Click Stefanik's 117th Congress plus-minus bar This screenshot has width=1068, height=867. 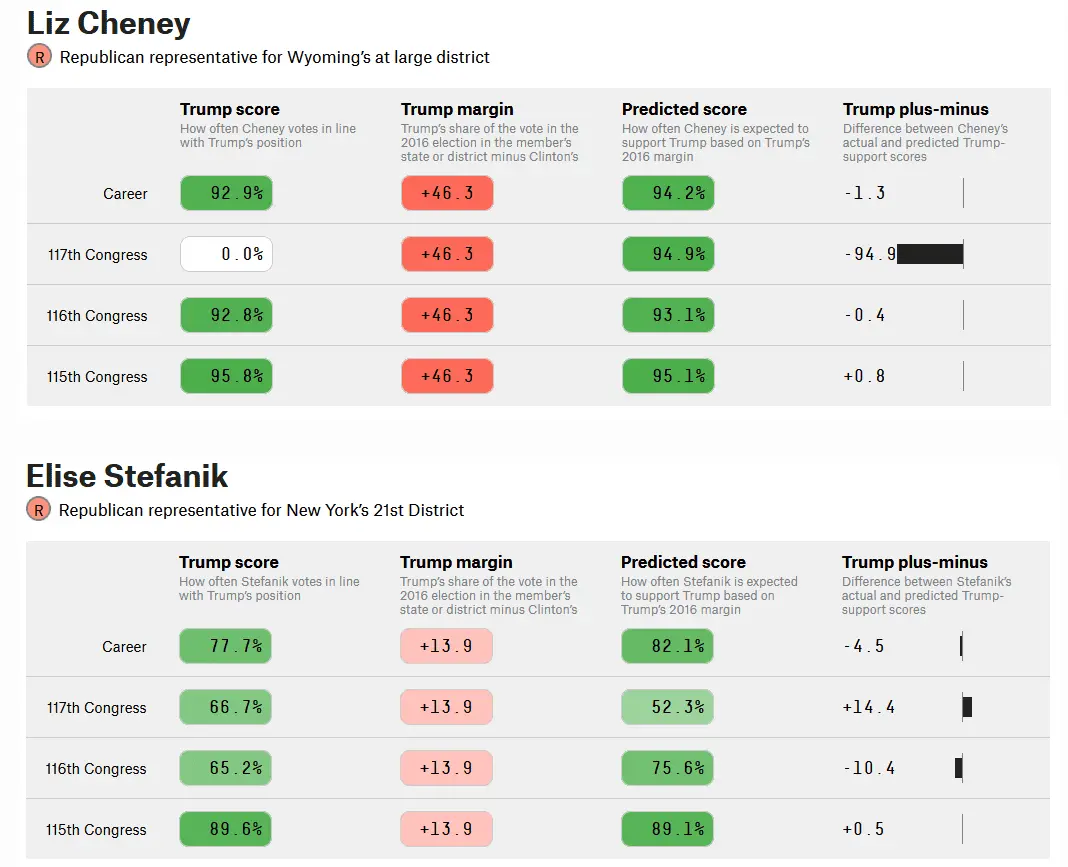pyautogui.click(x=966, y=707)
